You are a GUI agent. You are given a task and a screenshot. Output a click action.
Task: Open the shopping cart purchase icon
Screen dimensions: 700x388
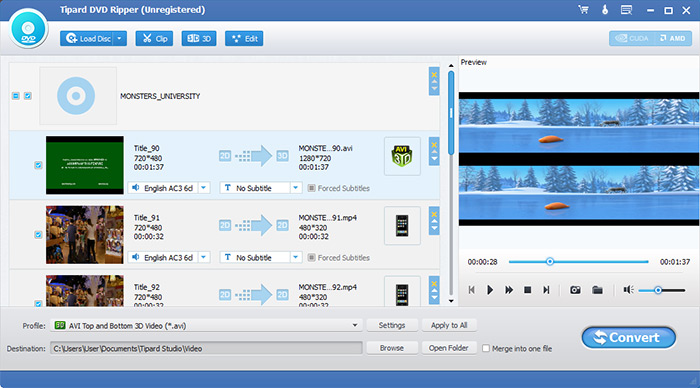pos(583,9)
